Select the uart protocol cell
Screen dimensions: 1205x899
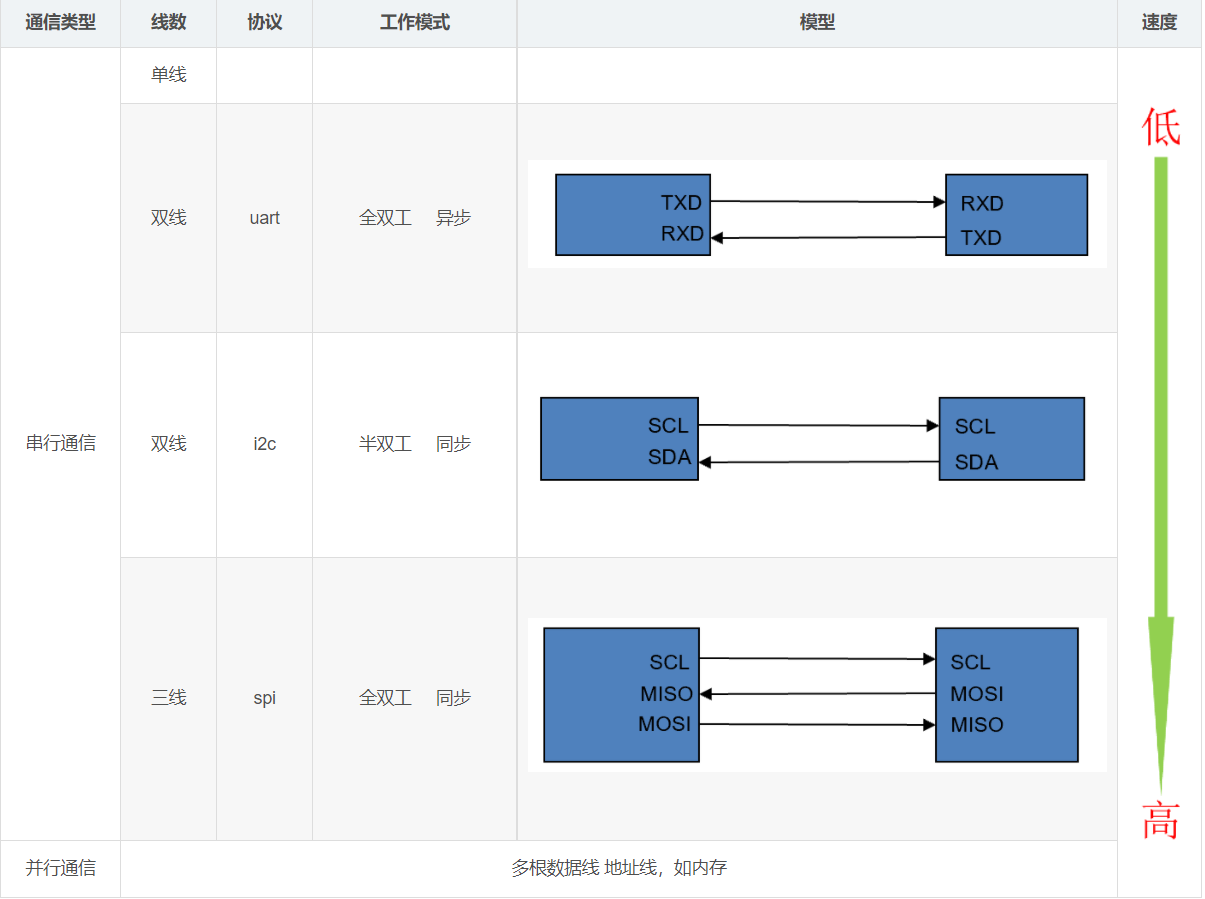[264, 218]
